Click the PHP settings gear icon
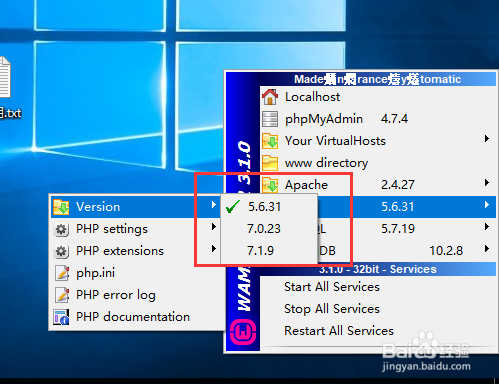This screenshot has height=384, width=499. pyautogui.click(x=61, y=229)
